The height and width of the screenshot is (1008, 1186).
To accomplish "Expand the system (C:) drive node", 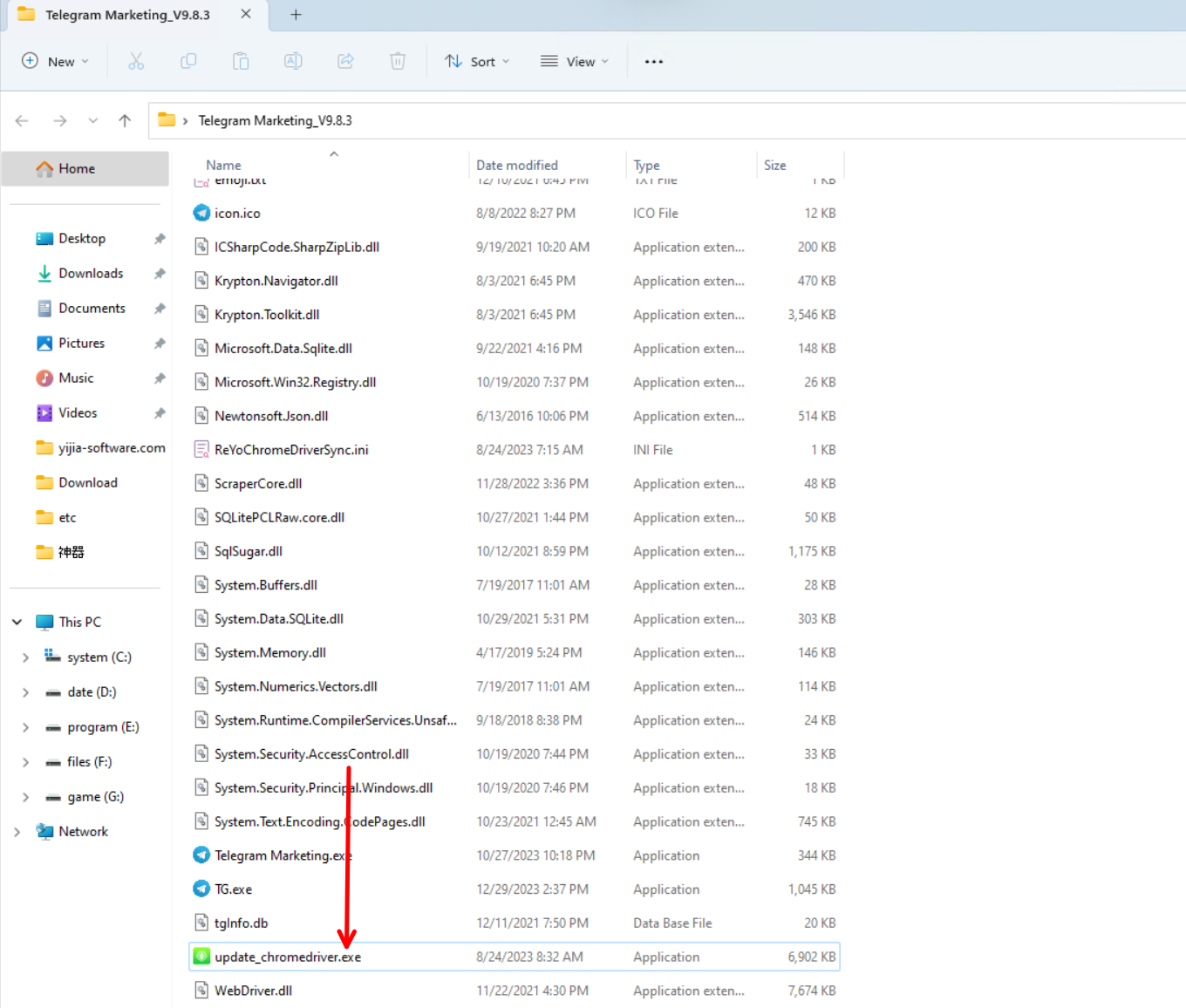I will (x=25, y=657).
